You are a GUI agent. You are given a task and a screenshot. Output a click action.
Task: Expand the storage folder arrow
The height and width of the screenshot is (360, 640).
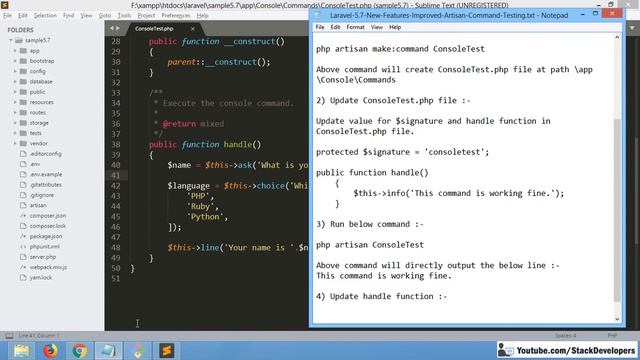pos(15,123)
